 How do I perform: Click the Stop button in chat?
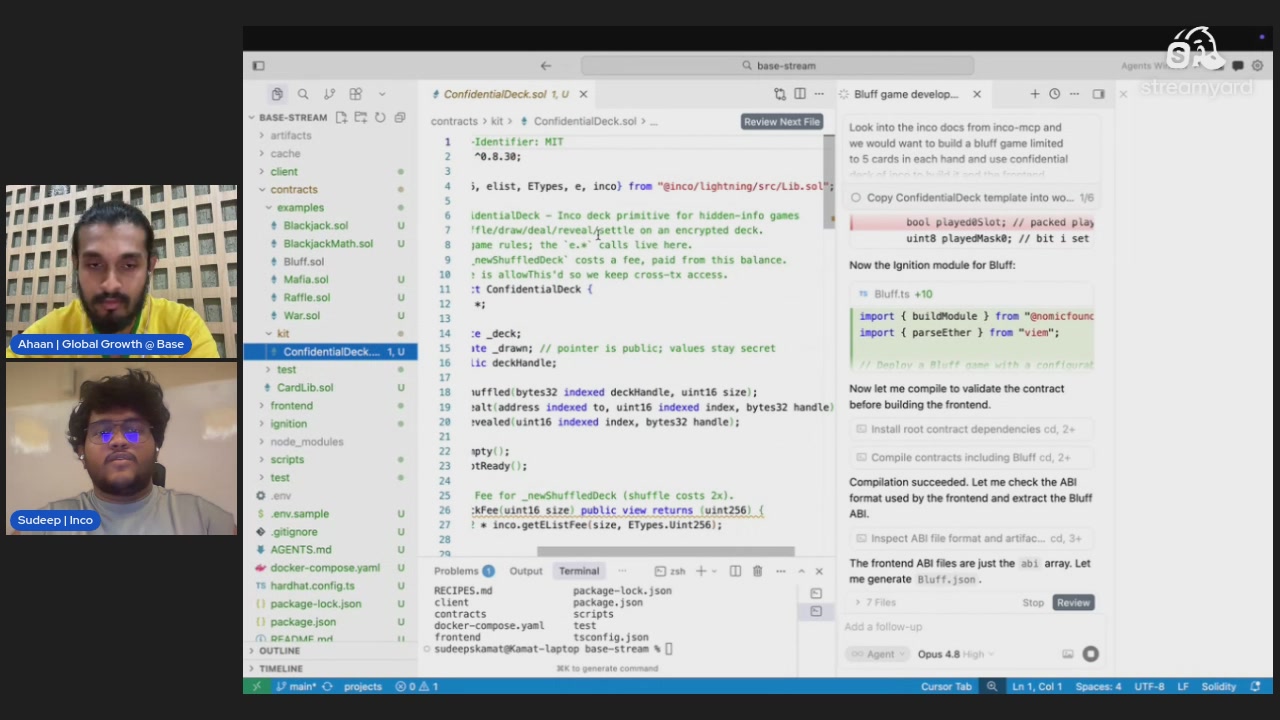1033,602
